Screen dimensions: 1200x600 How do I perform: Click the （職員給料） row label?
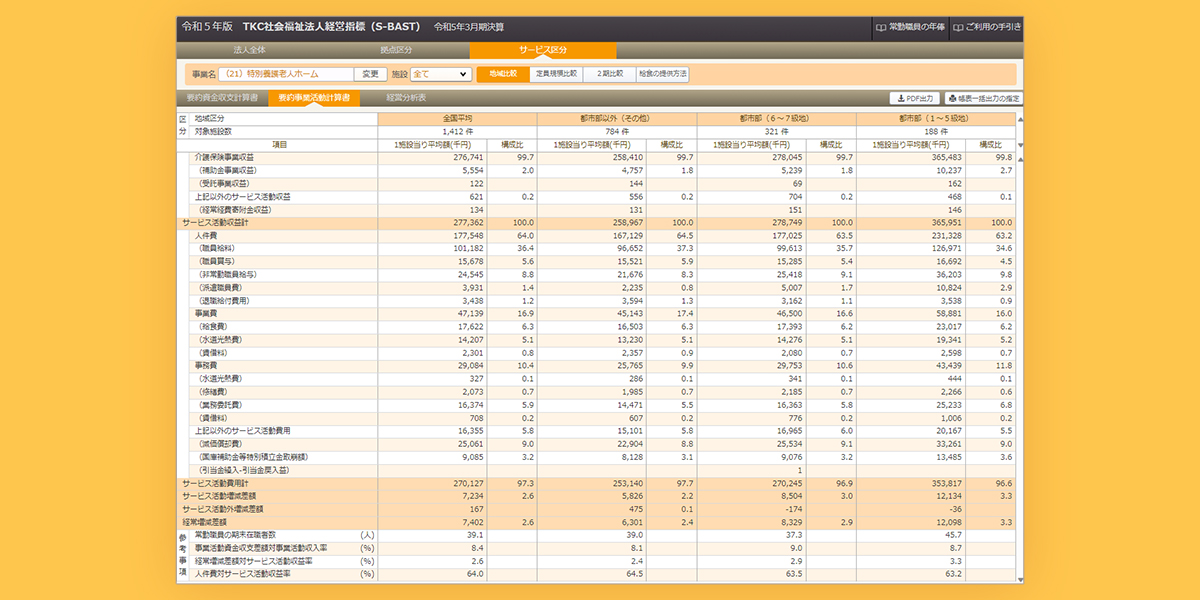[x=219, y=249]
